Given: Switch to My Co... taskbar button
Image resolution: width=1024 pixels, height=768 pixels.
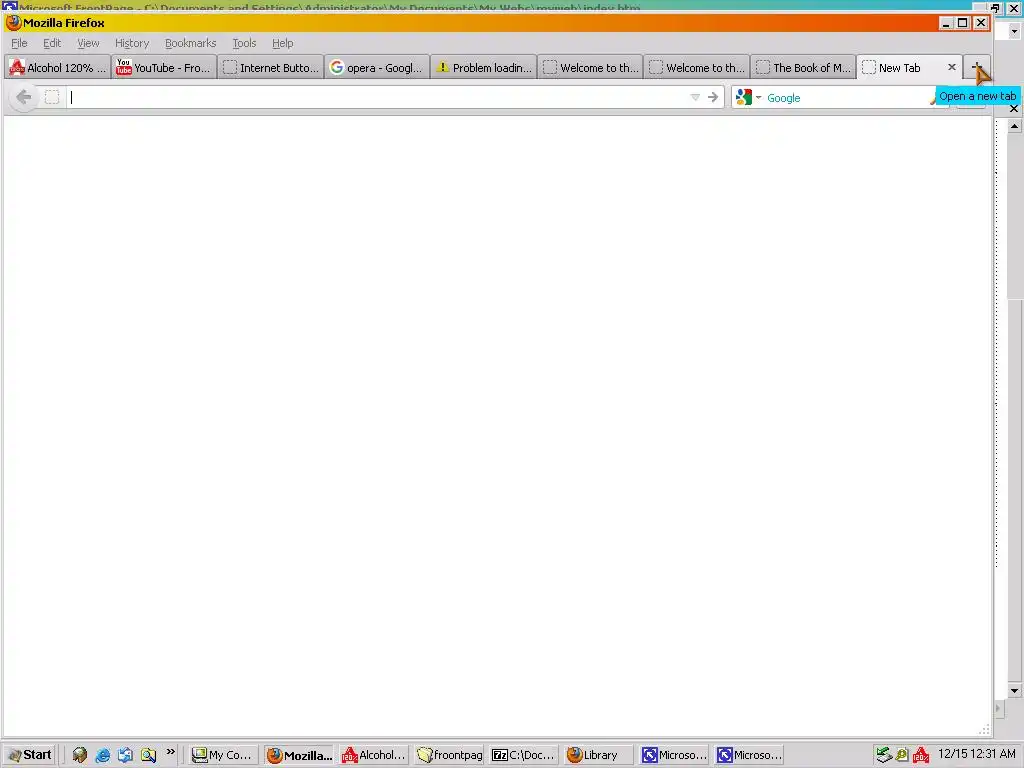Looking at the screenshot, I should (223, 755).
